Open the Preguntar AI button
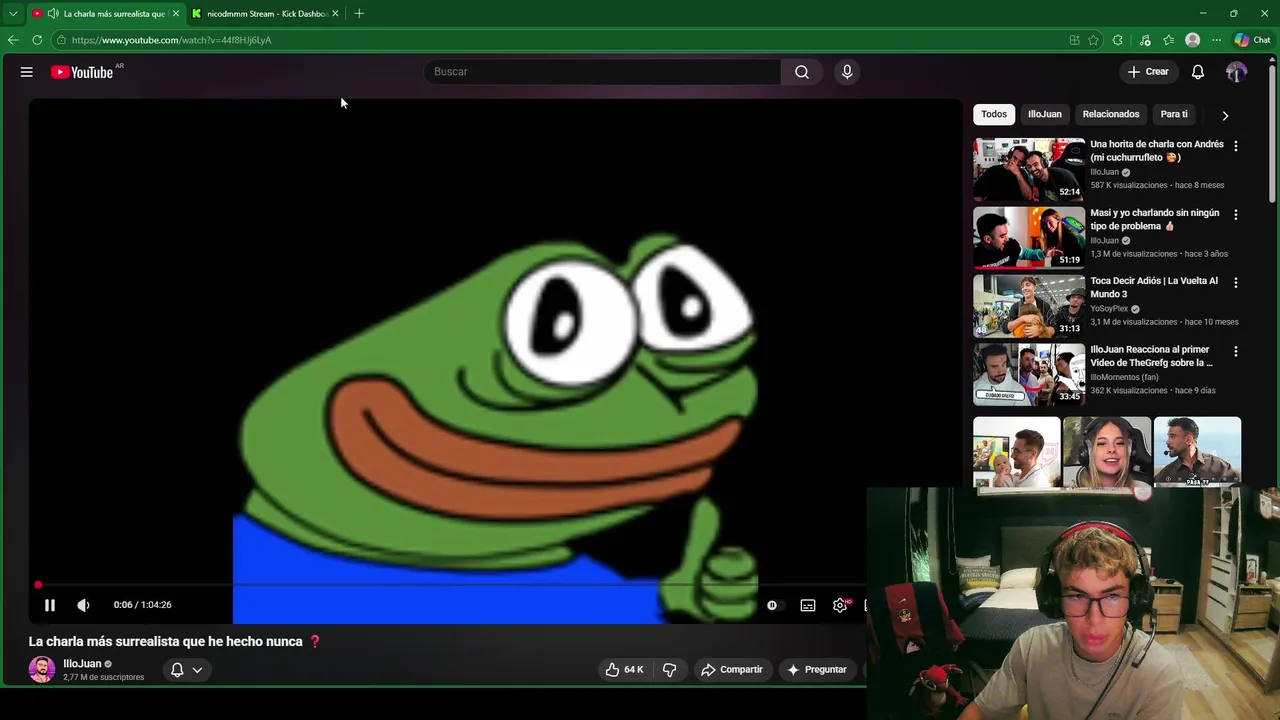This screenshot has width=1280, height=720. (817, 670)
